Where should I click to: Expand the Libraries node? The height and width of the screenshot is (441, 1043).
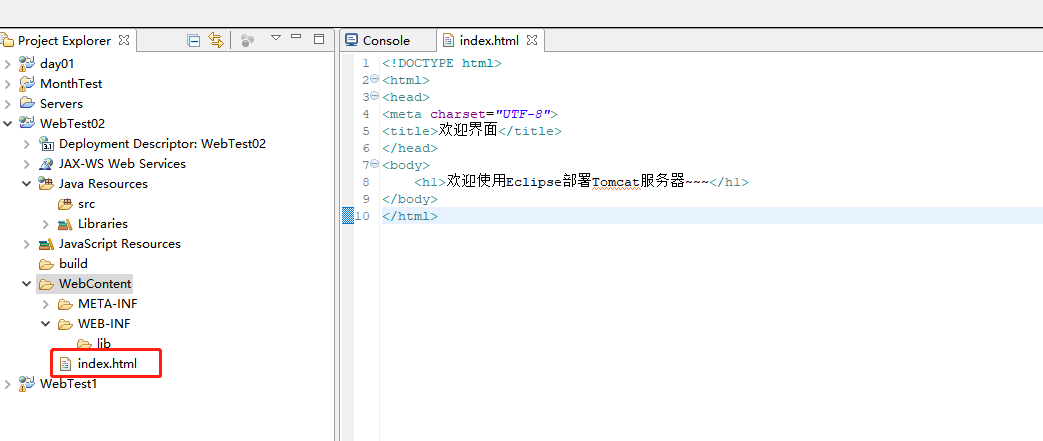tap(46, 223)
